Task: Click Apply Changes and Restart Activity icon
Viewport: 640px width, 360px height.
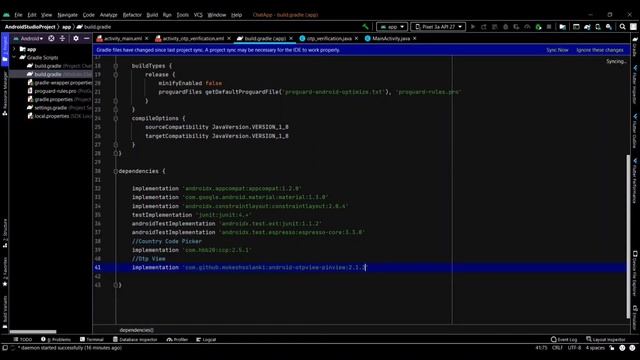Action: tap(484, 27)
